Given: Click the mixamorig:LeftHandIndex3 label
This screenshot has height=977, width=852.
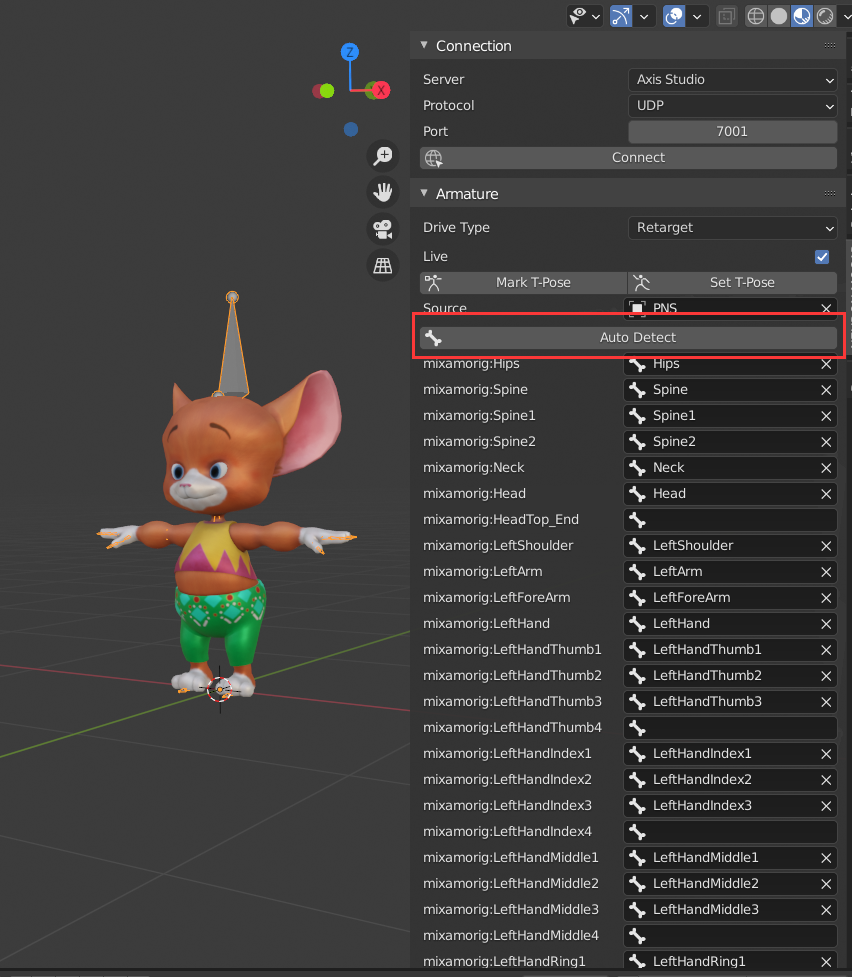Looking at the screenshot, I should point(507,806).
